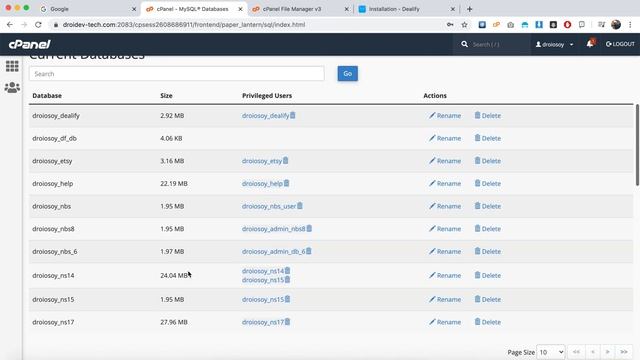640x360 pixels.
Task: Click the cPanel header search magnifier
Action: point(464,44)
